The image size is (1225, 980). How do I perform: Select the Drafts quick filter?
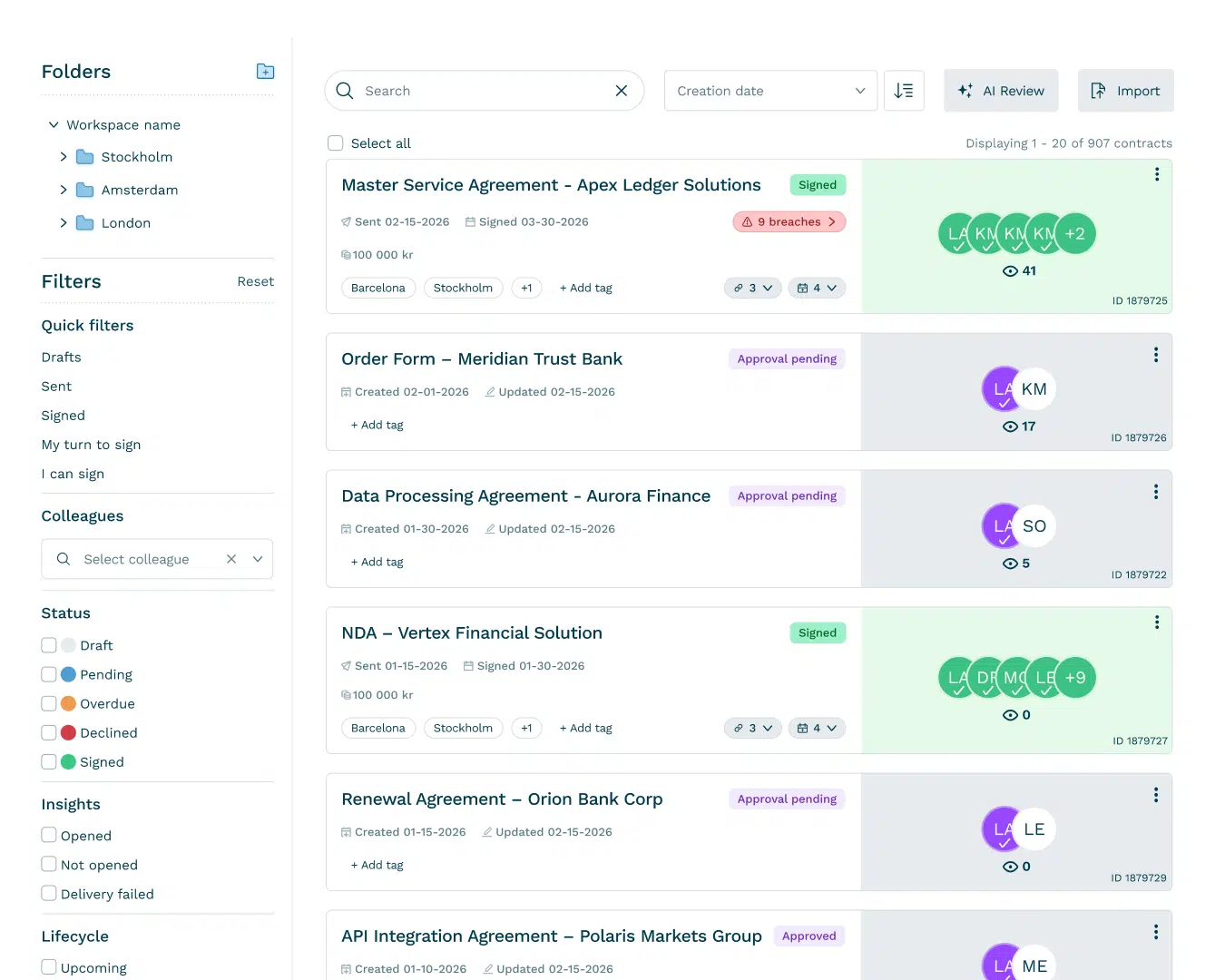[62, 358]
